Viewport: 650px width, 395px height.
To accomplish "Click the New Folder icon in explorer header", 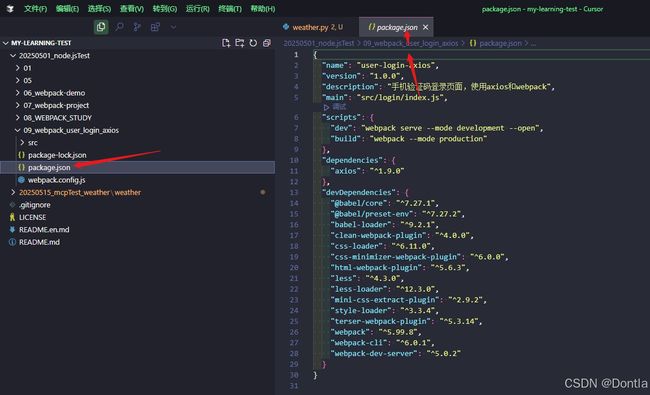I will pyautogui.click(x=240, y=43).
